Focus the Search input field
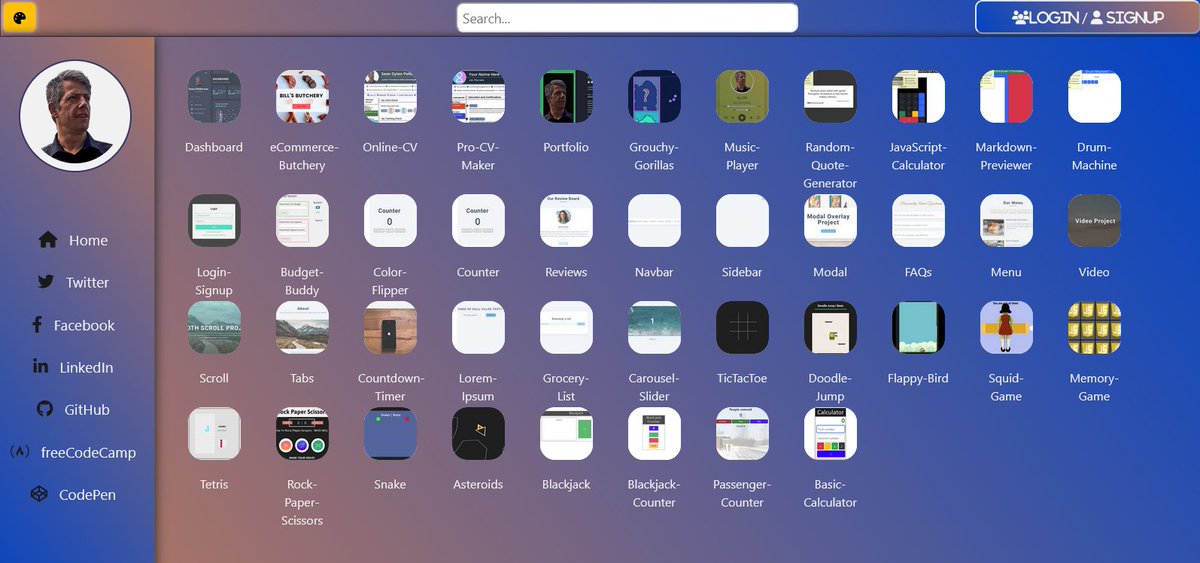 [x=627, y=18]
